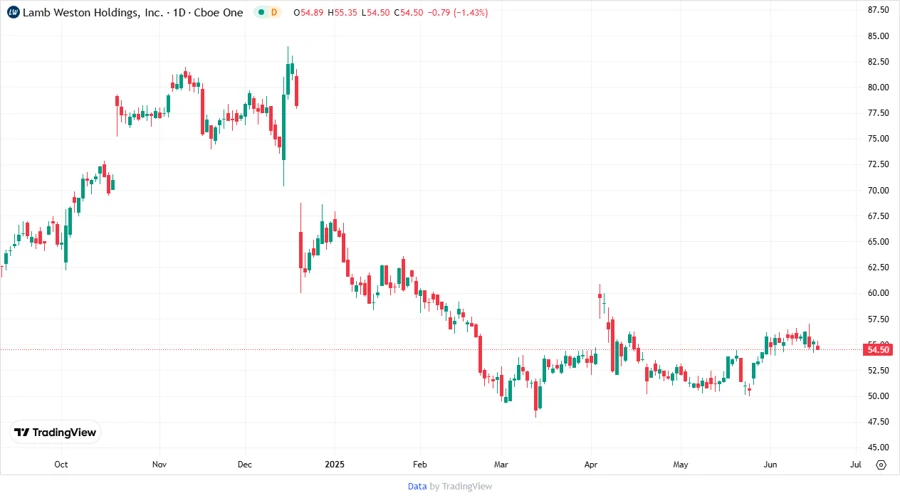
Task: Click the 57.50 price axis label
Action: click(878, 318)
